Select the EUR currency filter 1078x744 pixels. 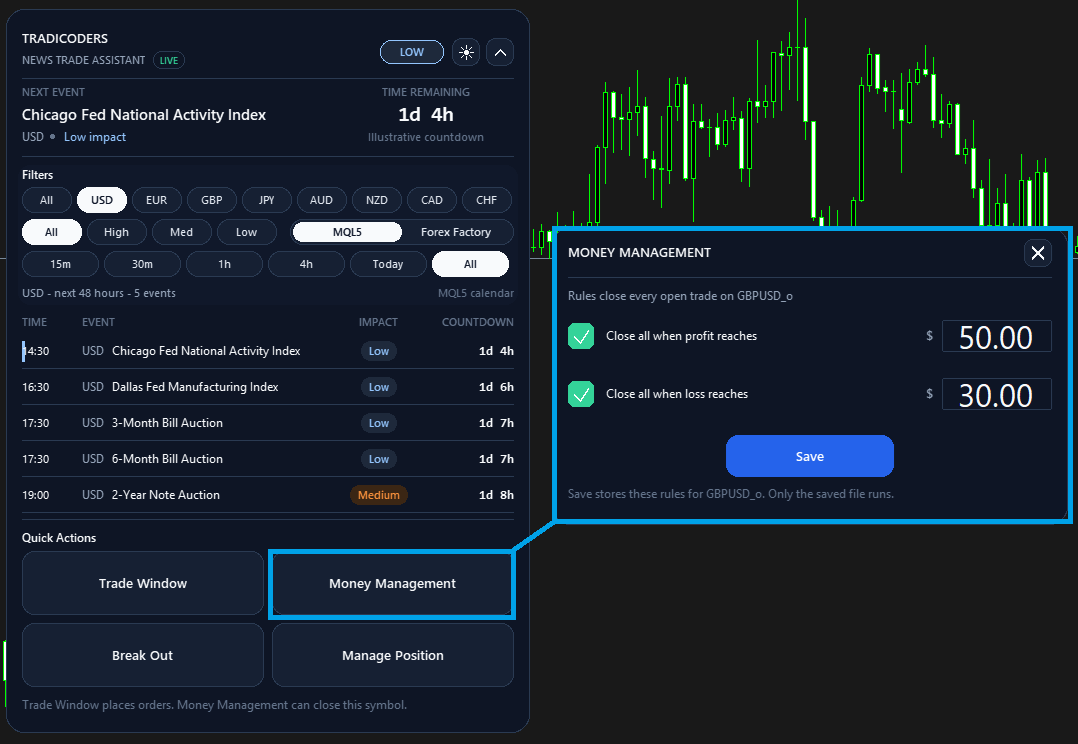157,200
